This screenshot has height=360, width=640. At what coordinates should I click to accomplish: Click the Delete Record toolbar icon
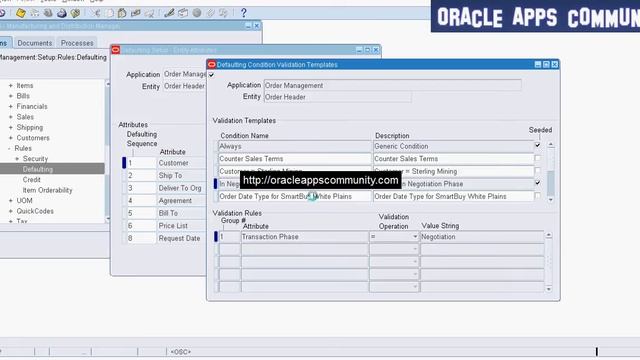tap(149, 13)
